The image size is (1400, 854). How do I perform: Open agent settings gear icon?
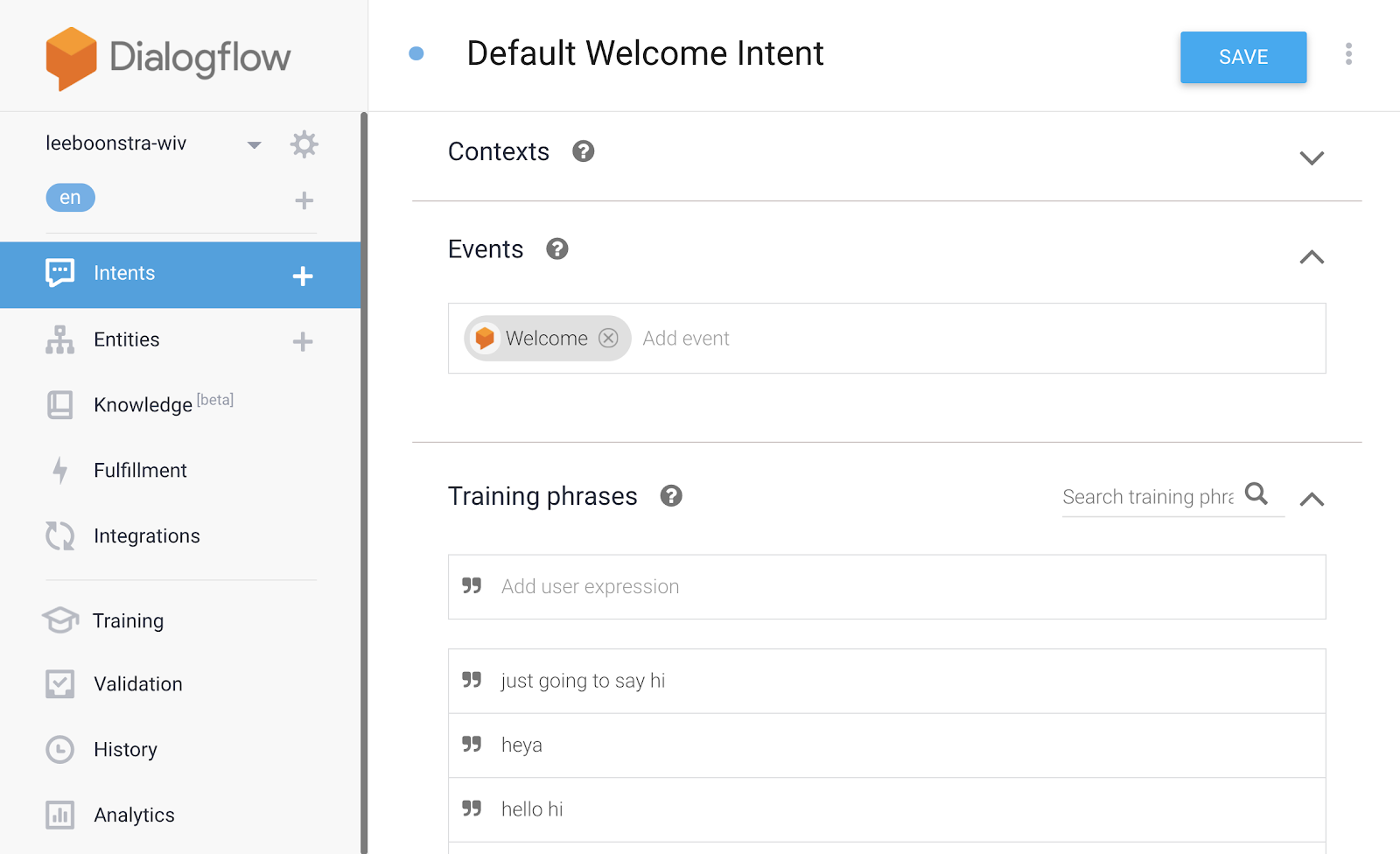[x=304, y=144]
